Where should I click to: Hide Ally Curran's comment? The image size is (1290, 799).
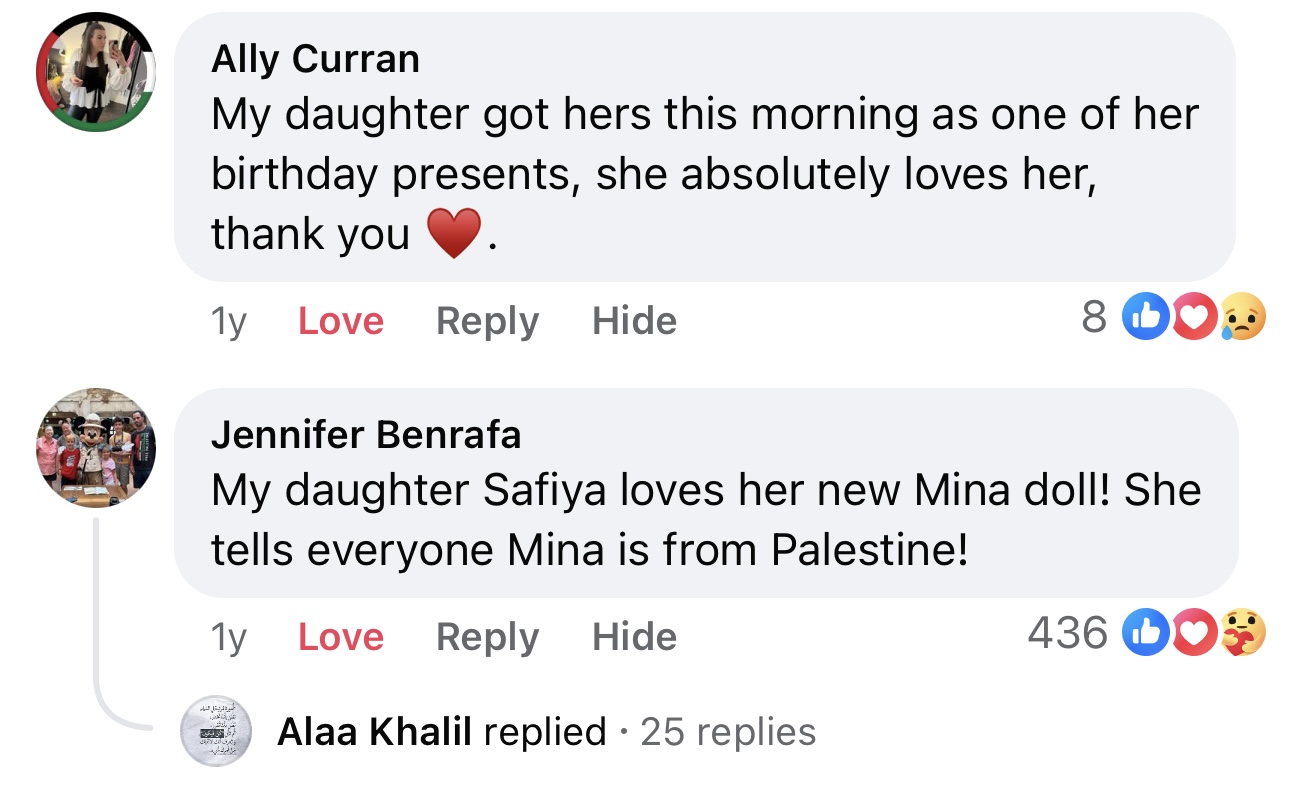point(634,321)
